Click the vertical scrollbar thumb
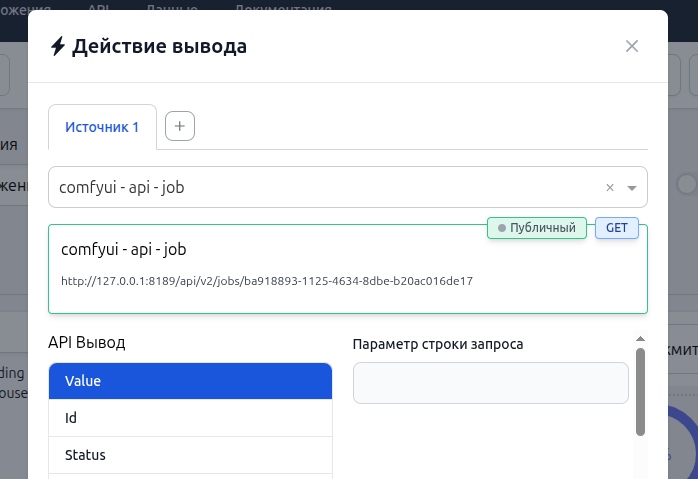The height and width of the screenshot is (479, 698). tap(641, 392)
